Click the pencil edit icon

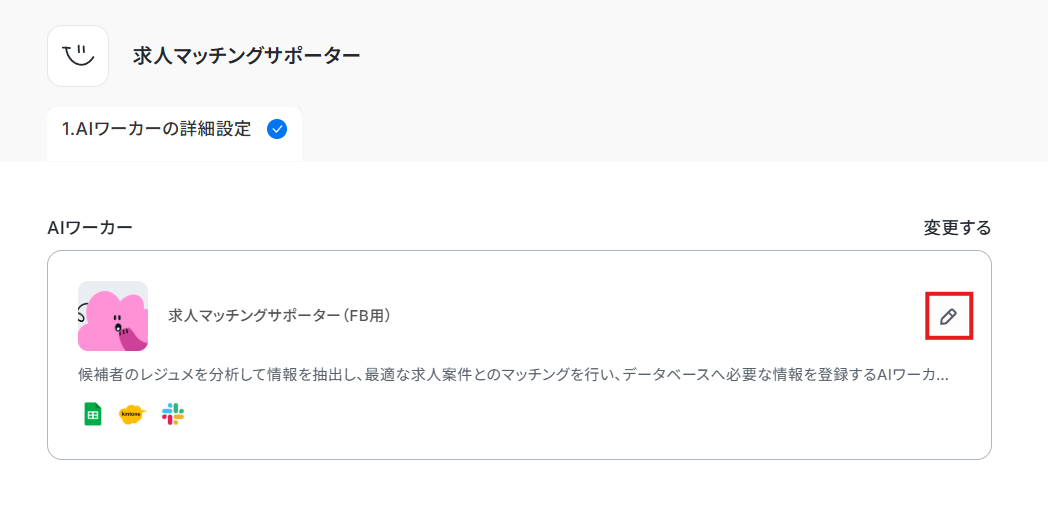click(x=948, y=316)
